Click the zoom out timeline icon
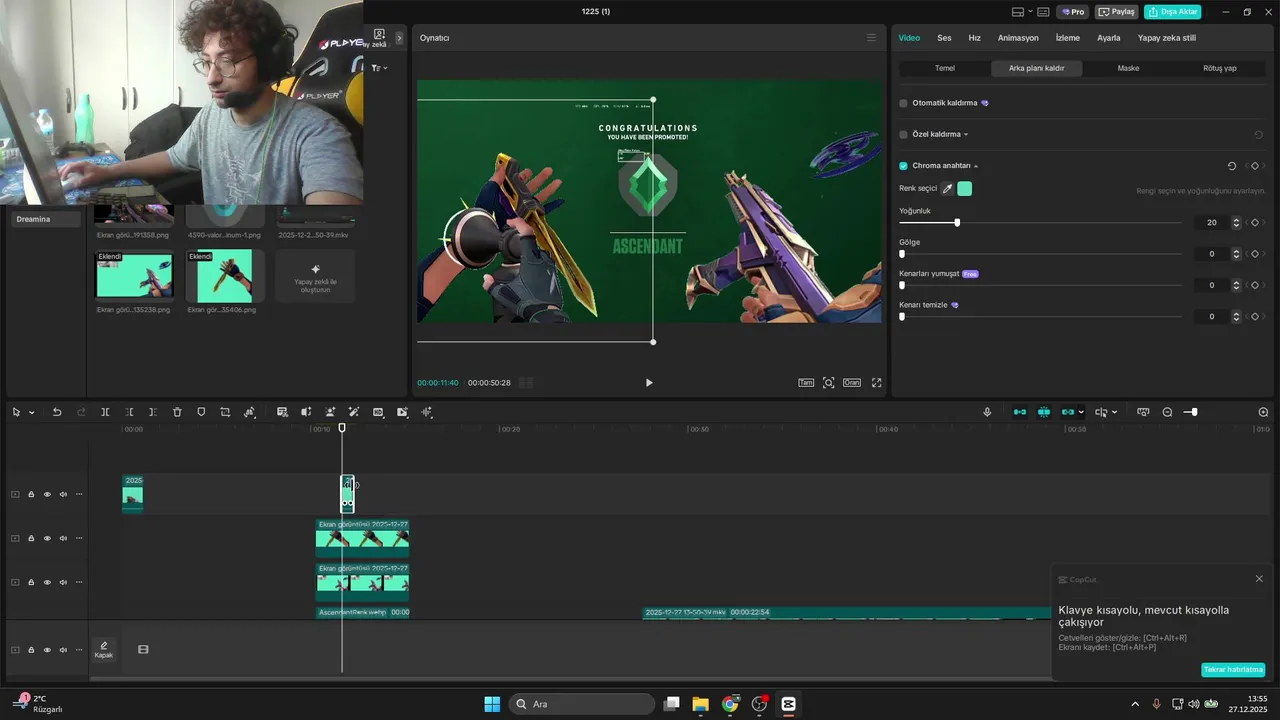The width and height of the screenshot is (1280, 720). [x=1167, y=412]
